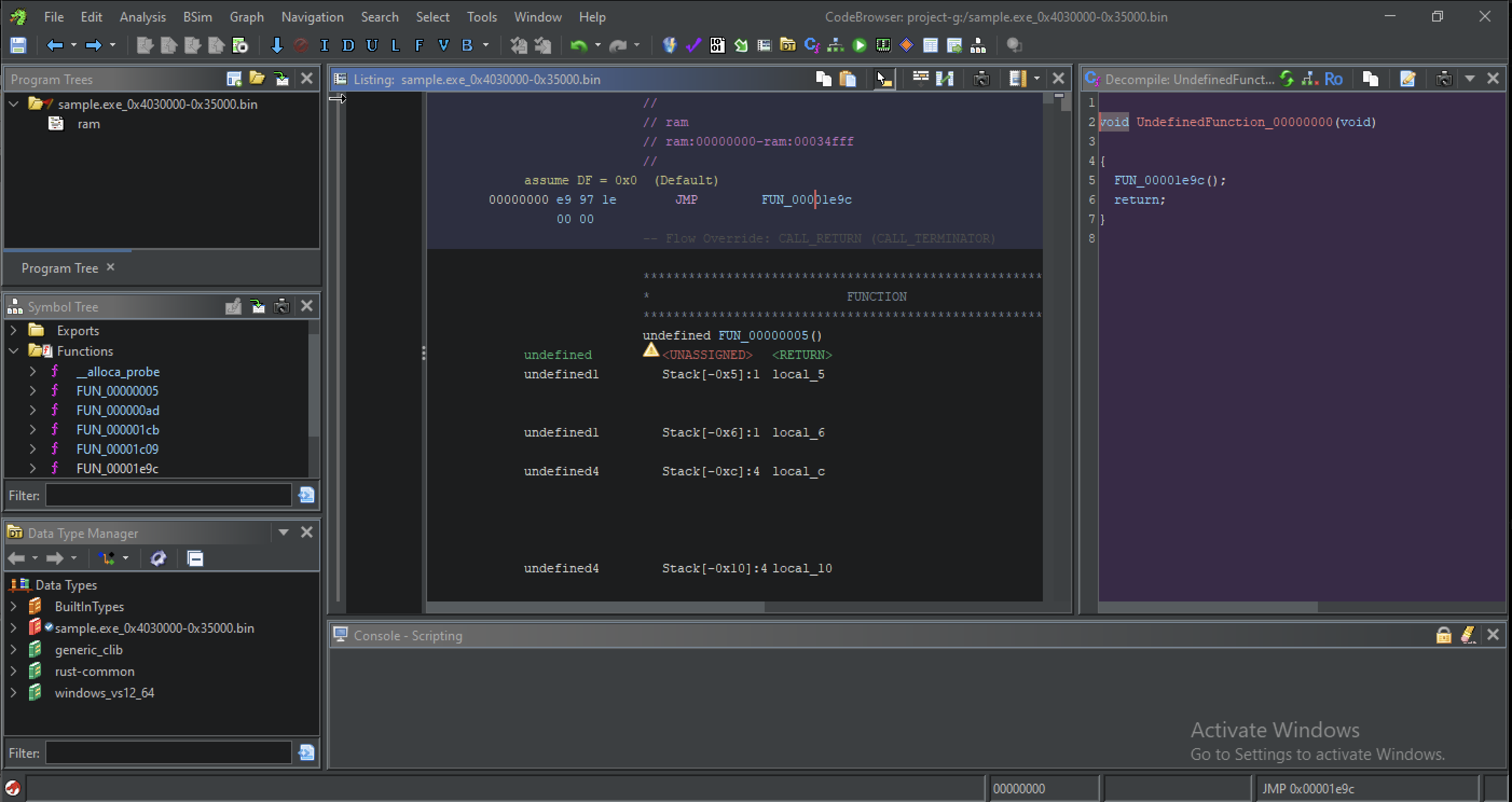Select the Program Tree tab
Screen dimensions: 1512x802
tap(60, 268)
